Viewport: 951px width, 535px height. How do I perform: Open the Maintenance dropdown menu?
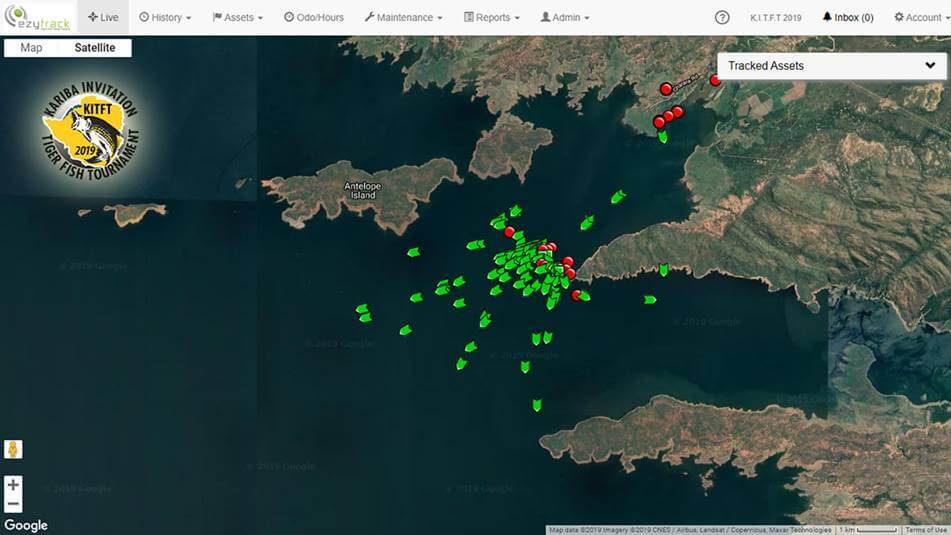[404, 17]
